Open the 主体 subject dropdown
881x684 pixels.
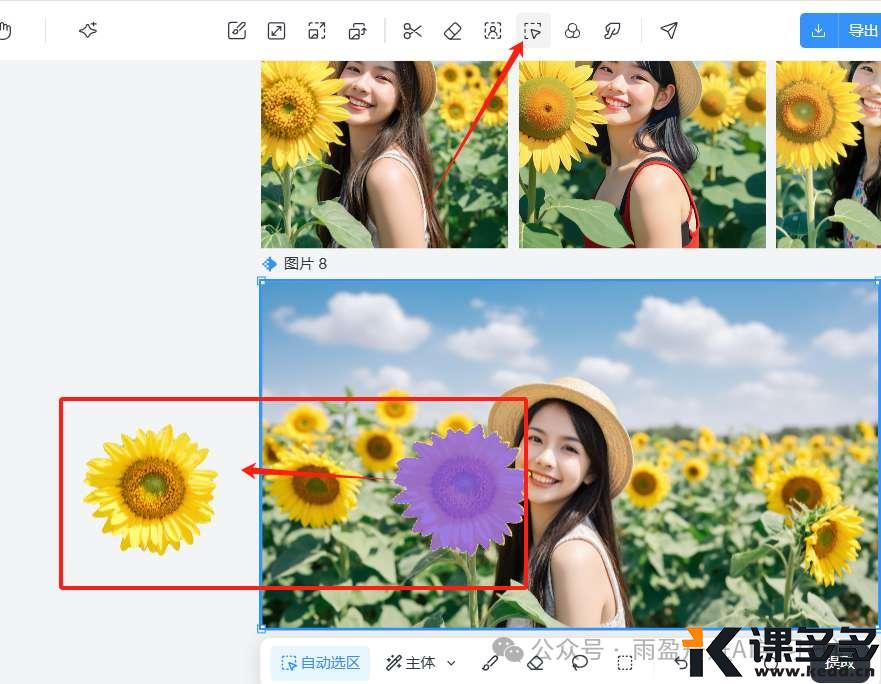click(421, 663)
